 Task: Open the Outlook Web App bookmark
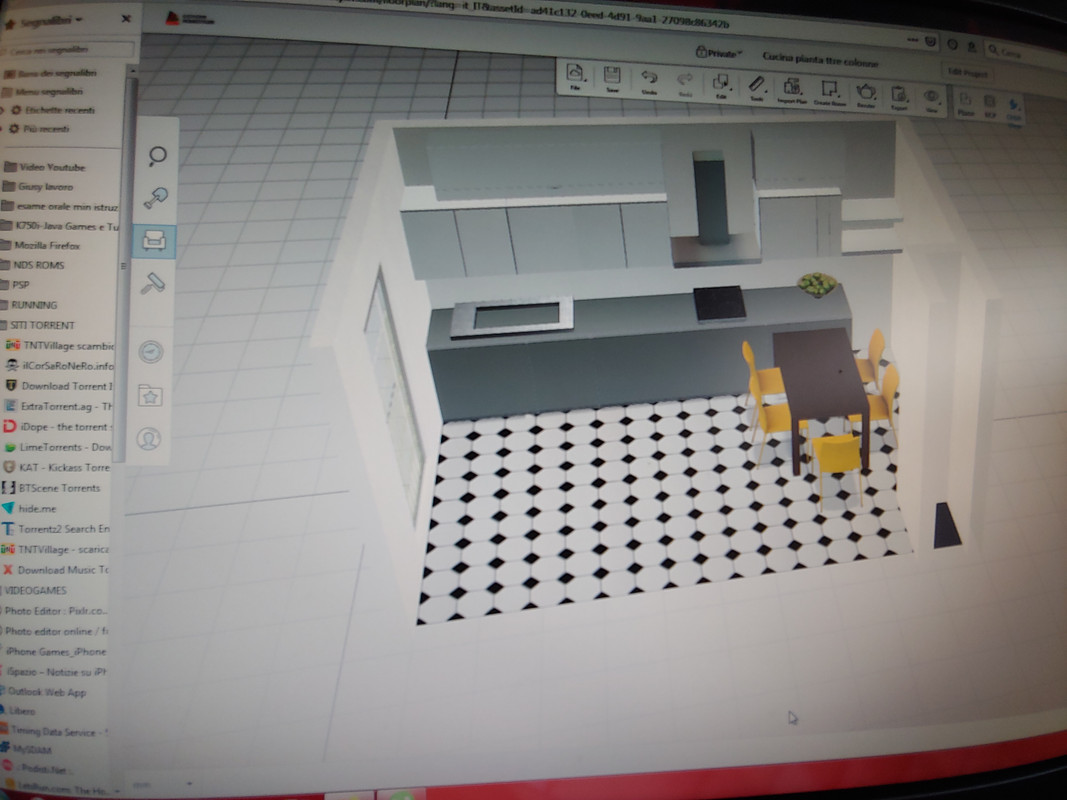coord(44,692)
